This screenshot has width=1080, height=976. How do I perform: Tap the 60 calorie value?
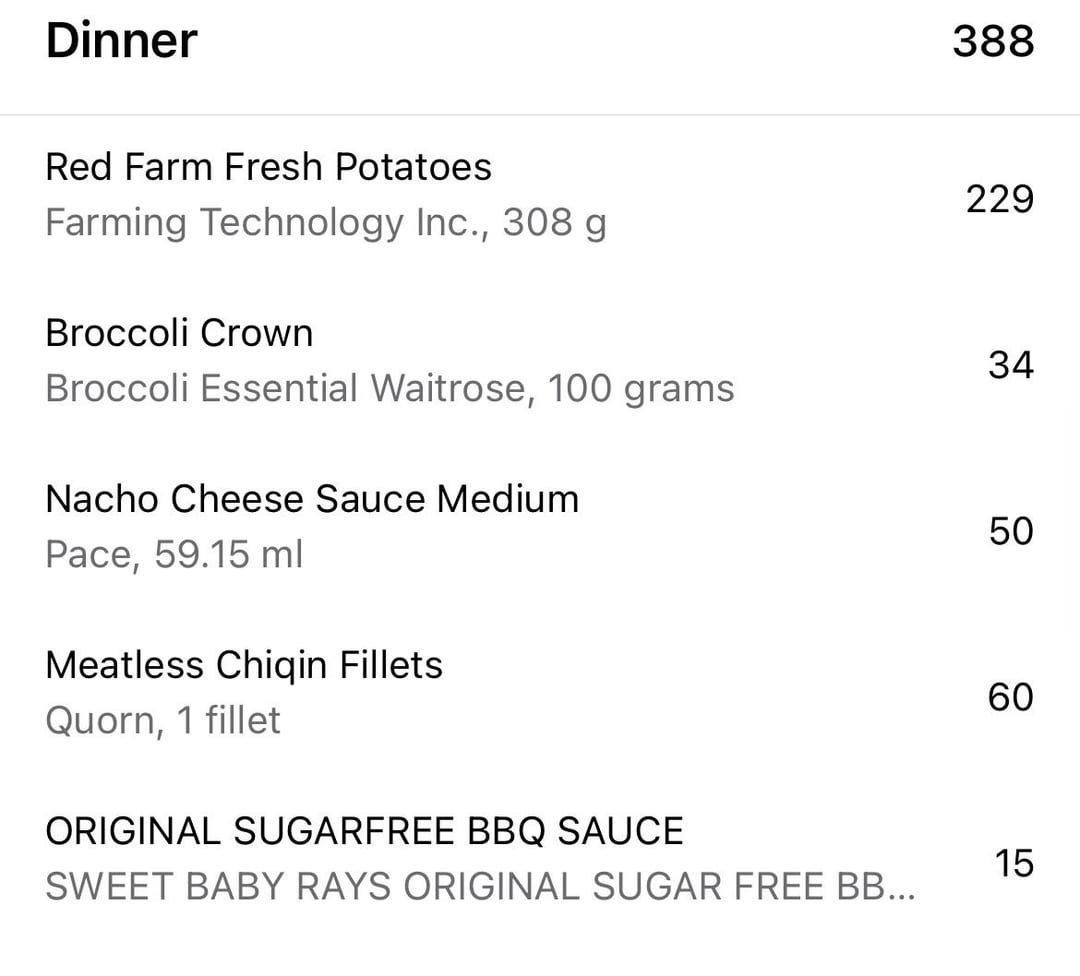coord(1010,697)
